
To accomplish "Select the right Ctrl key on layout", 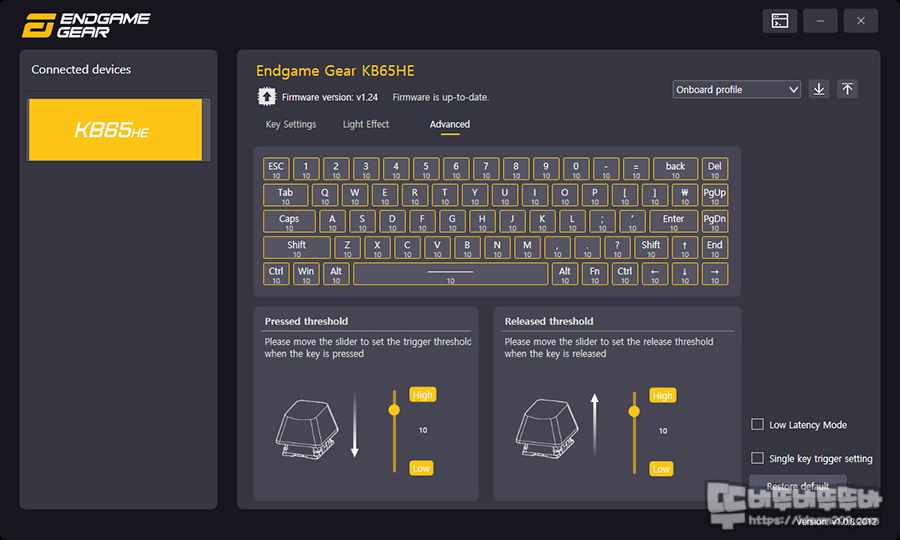I will pyautogui.click(x=624, y=274).
